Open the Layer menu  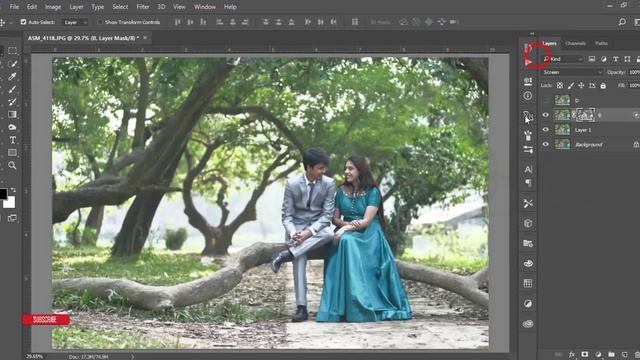click(x=76, y=7)
